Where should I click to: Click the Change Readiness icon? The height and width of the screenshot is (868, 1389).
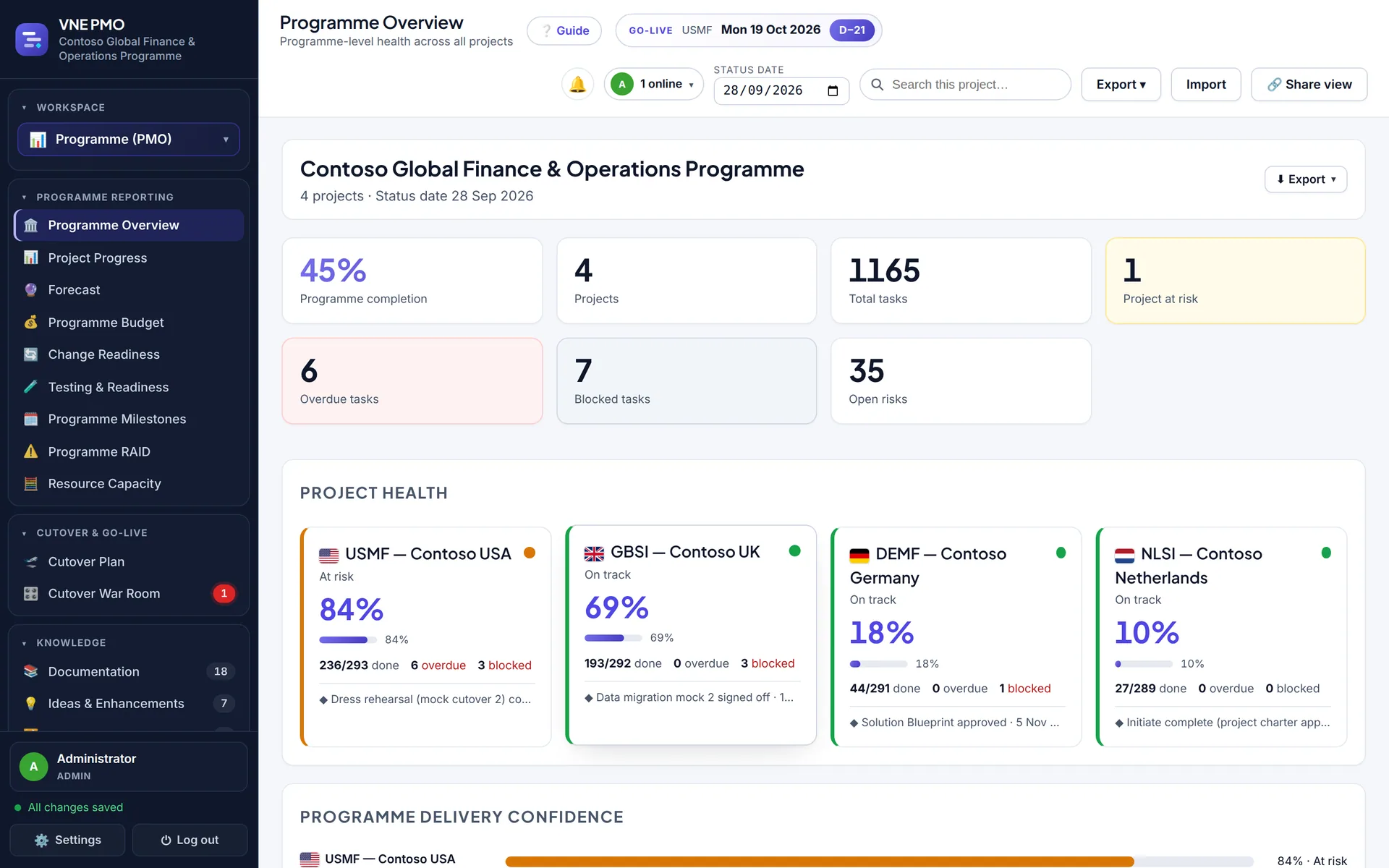[30, 354]
